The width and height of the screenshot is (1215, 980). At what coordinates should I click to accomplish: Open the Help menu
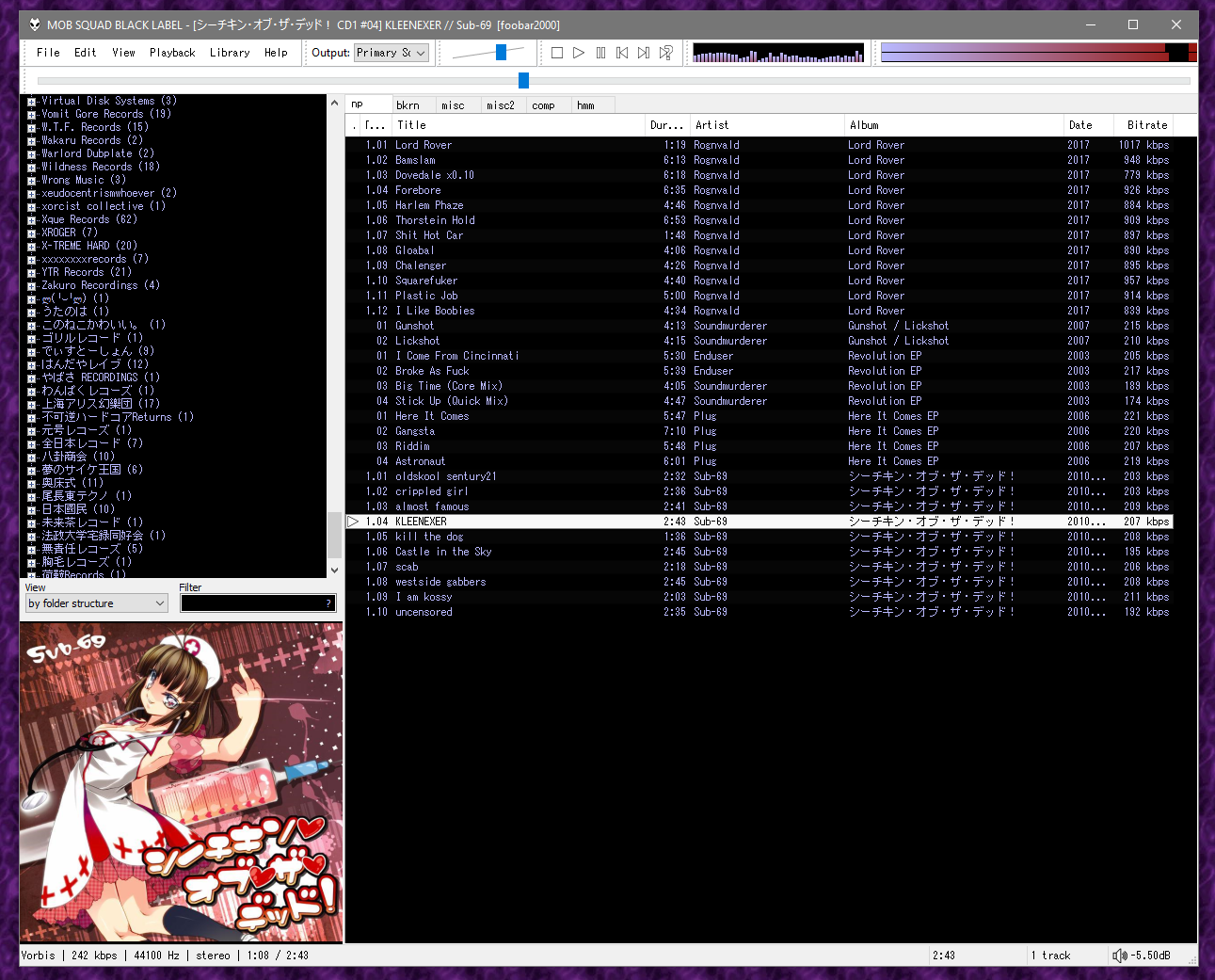coord(276,53)
